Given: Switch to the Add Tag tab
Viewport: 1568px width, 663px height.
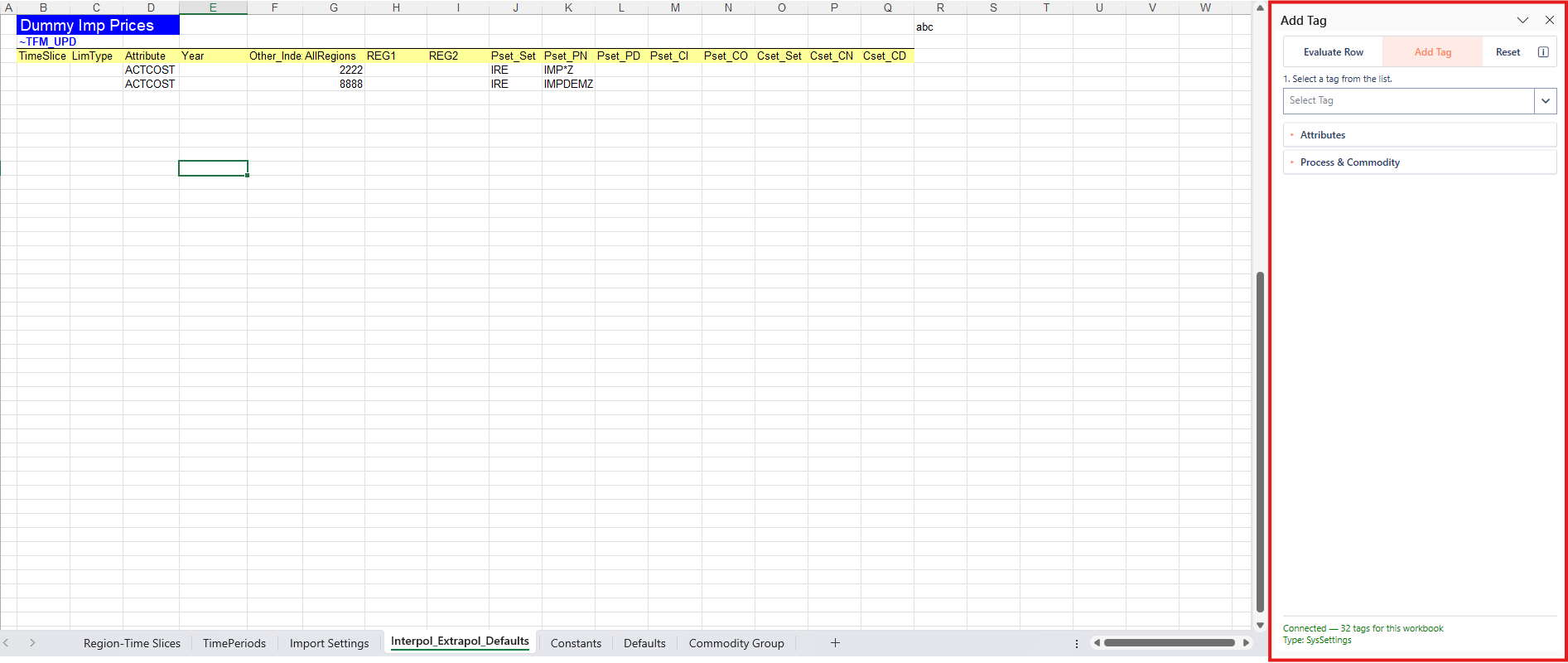Looking at the screenshot, I should pos(1433,52).
